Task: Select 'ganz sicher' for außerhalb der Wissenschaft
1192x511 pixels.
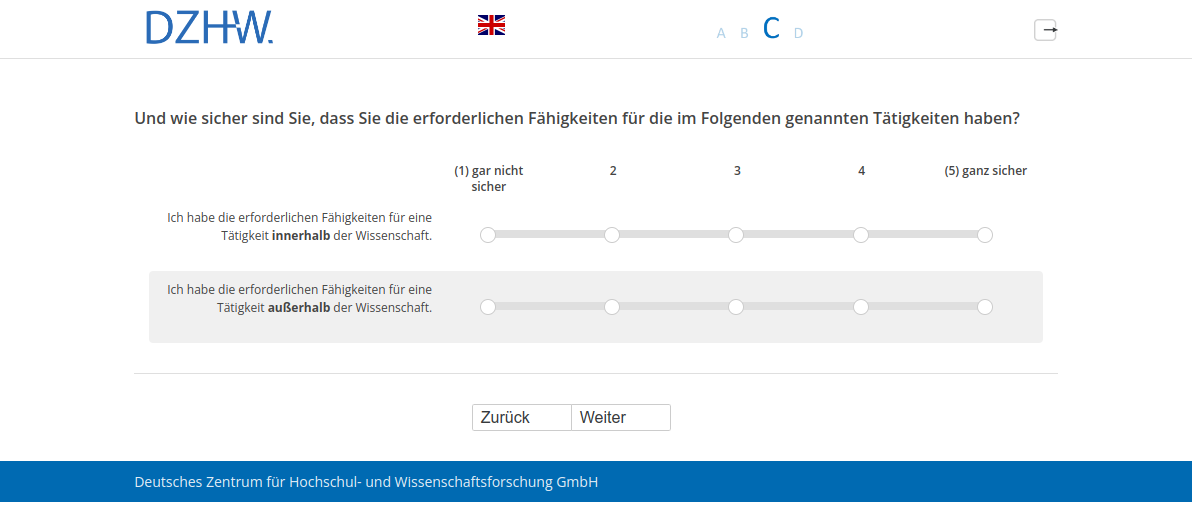Action: tap(985, 307)
